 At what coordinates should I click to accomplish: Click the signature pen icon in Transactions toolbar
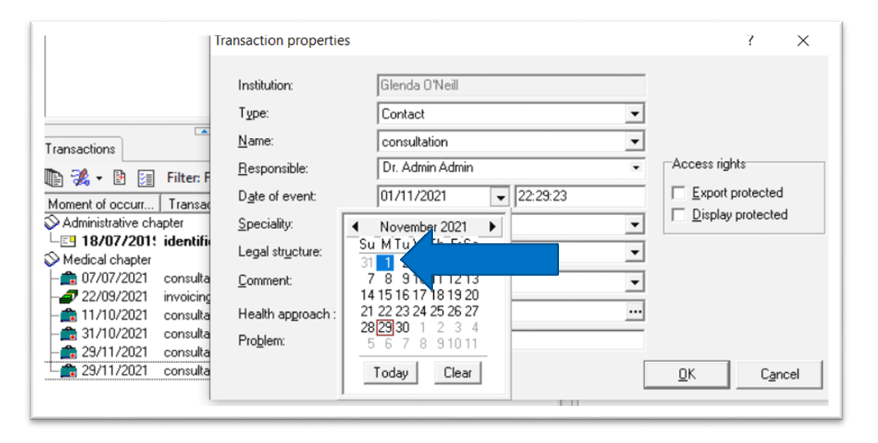pyautogui.click(x=80, y=178)
